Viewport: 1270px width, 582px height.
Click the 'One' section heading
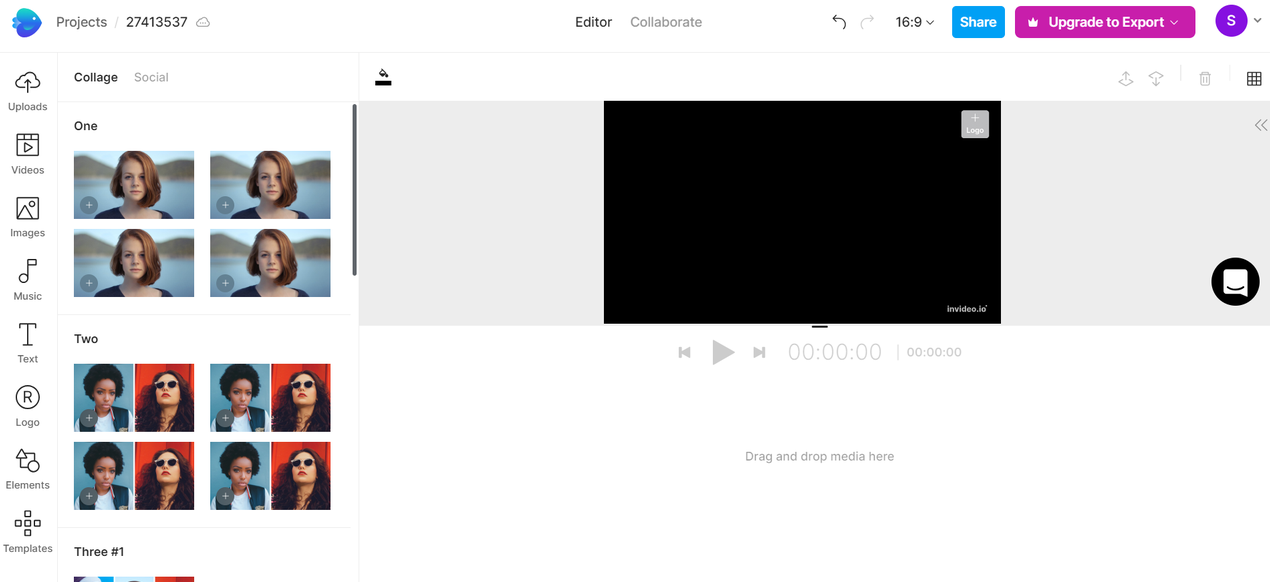(x=86, y=126)
